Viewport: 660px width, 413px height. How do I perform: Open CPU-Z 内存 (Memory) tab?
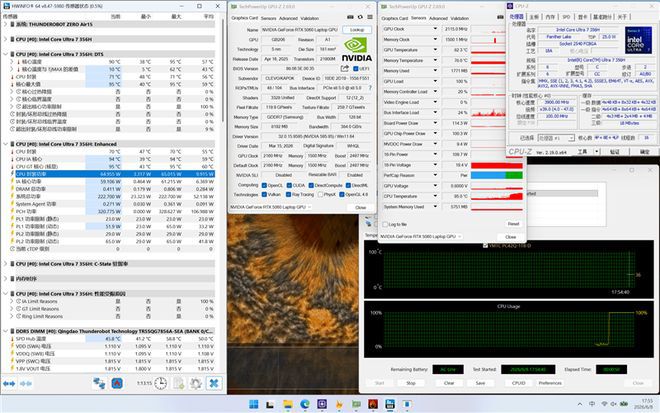[550, 17]
